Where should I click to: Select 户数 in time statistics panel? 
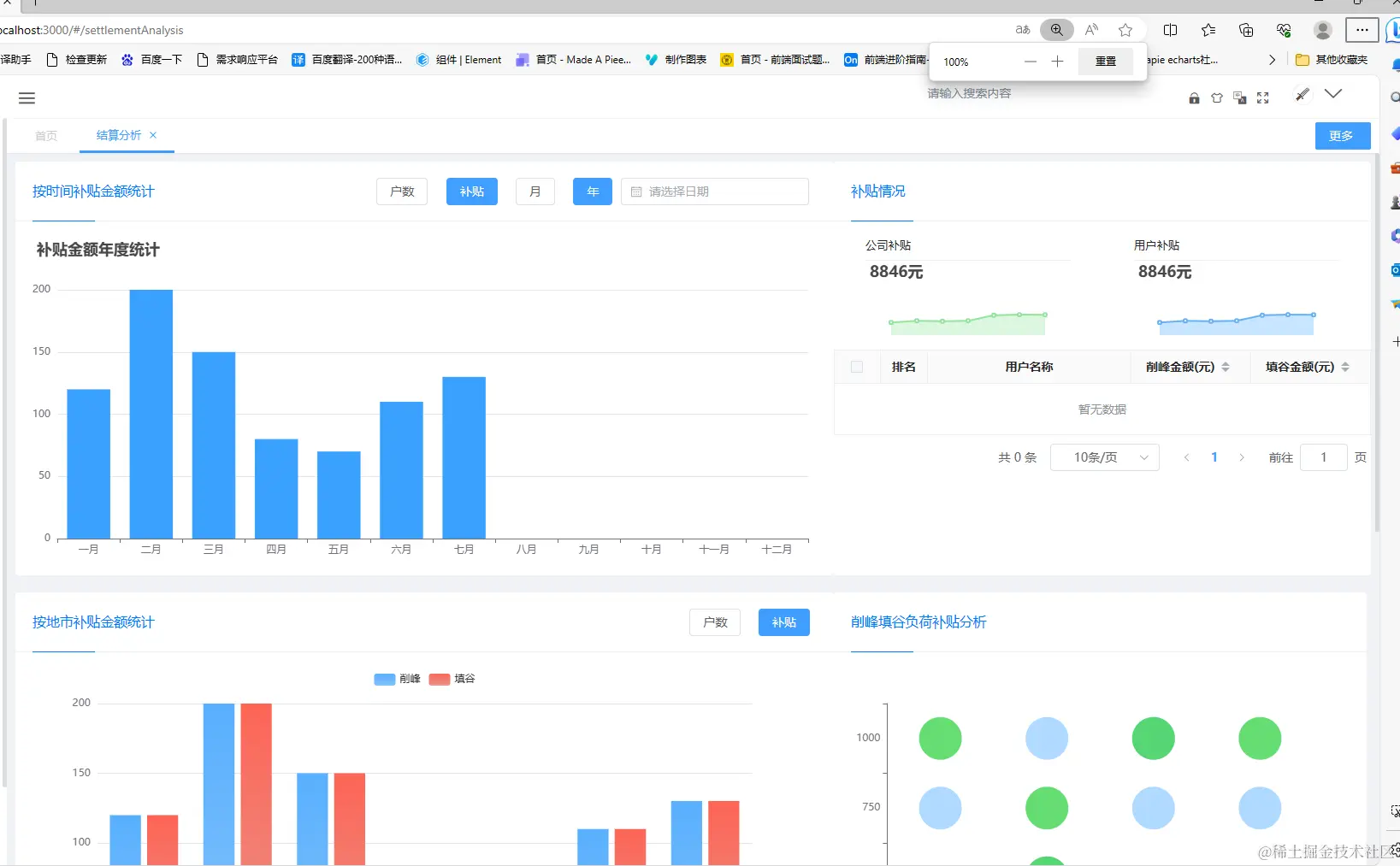[402, 191]
